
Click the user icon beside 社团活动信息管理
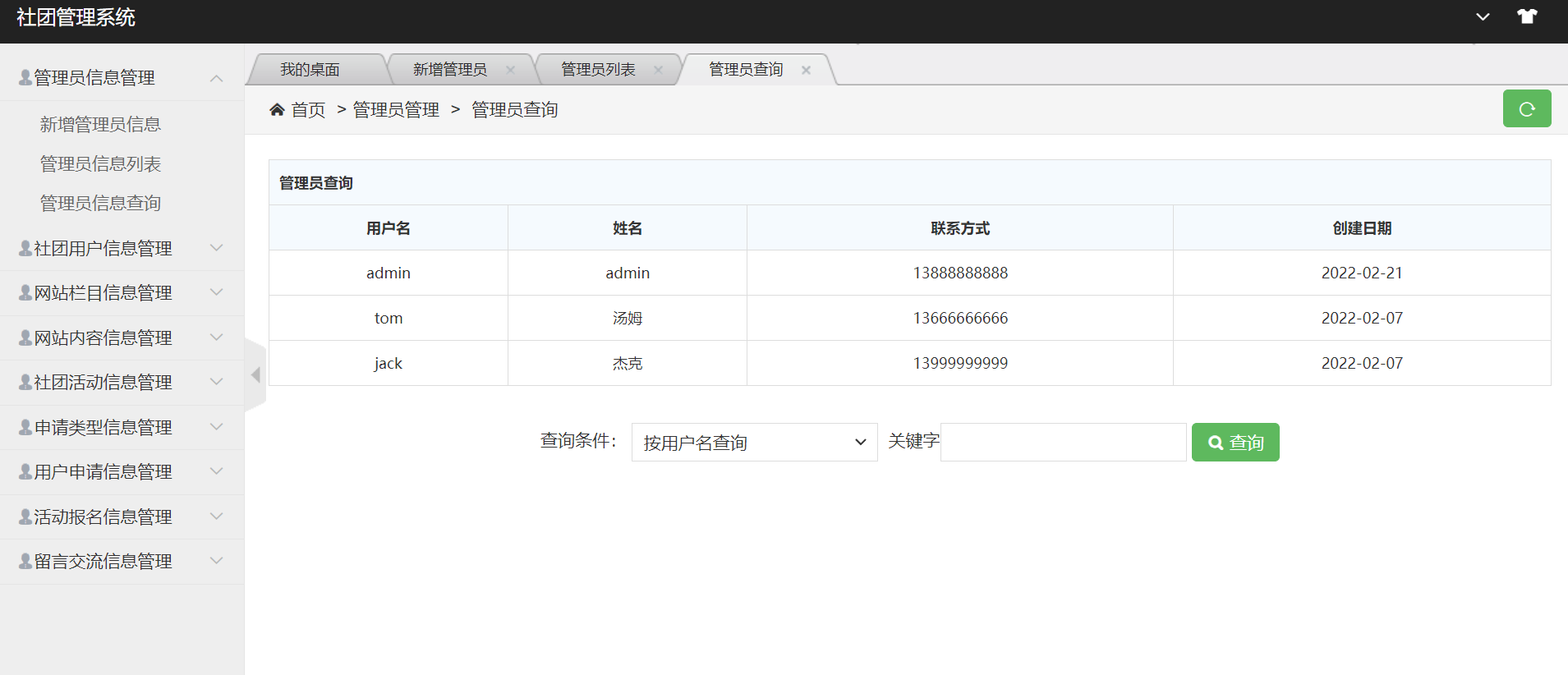[x=25, y=382]
